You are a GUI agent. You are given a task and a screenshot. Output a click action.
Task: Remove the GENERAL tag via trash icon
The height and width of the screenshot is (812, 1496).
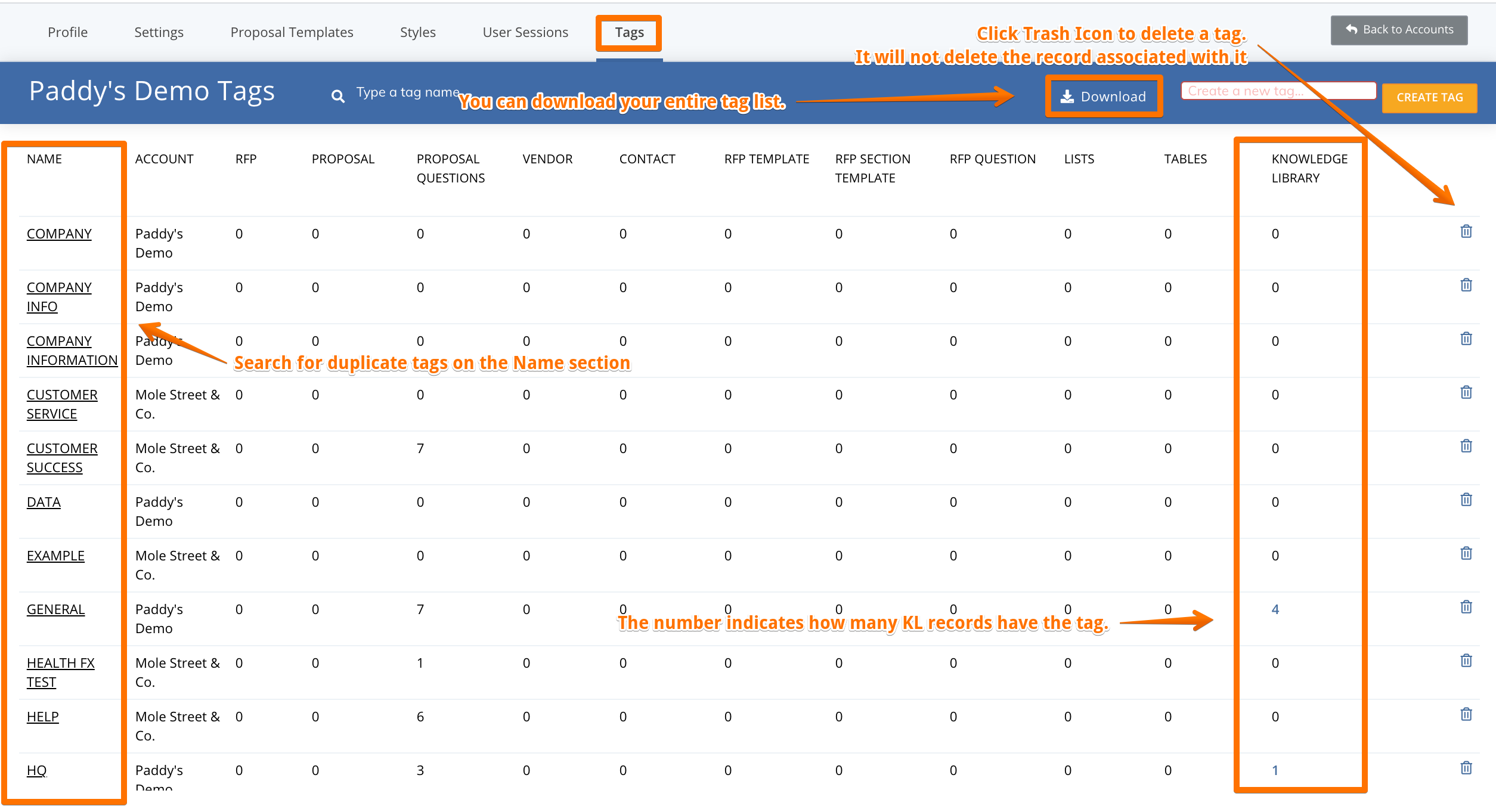pos(1466,607)
